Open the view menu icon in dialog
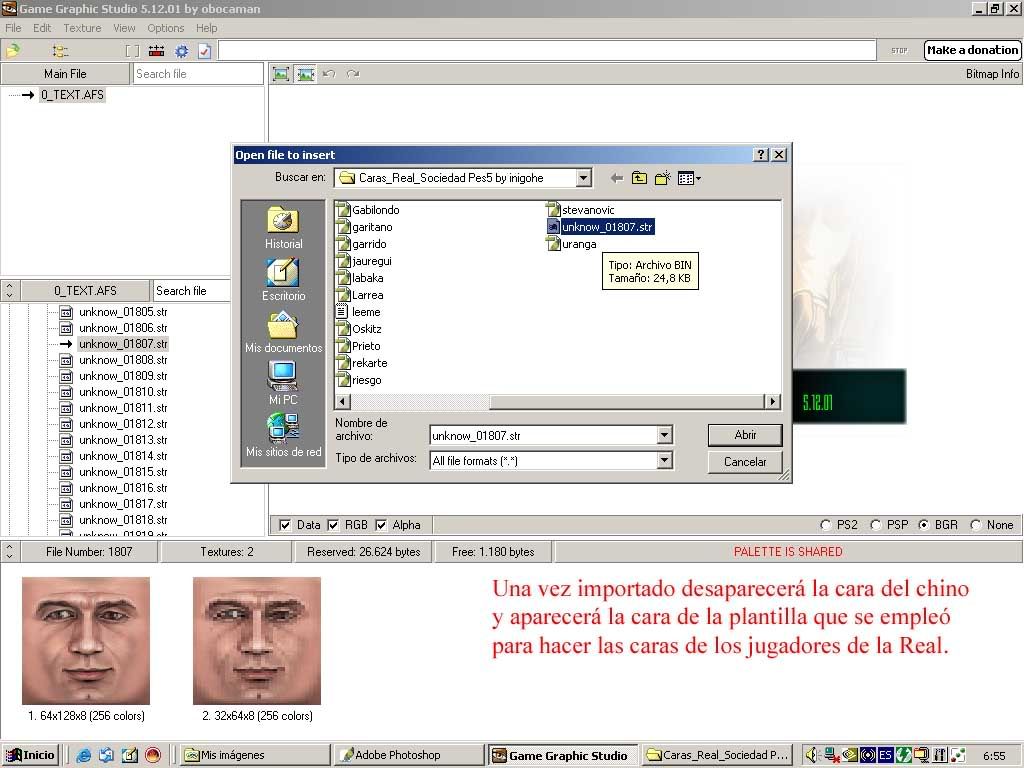This screenshot has height=768, width=1024. [x=689, y=178]
